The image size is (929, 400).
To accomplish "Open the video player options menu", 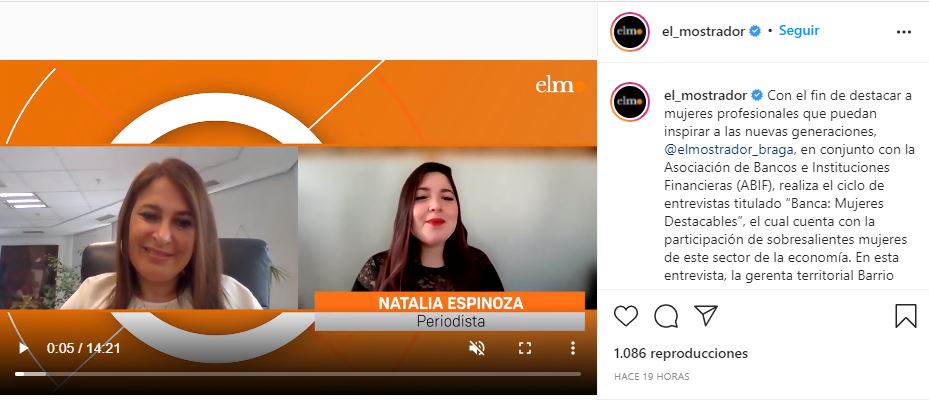I will [572, 348].
